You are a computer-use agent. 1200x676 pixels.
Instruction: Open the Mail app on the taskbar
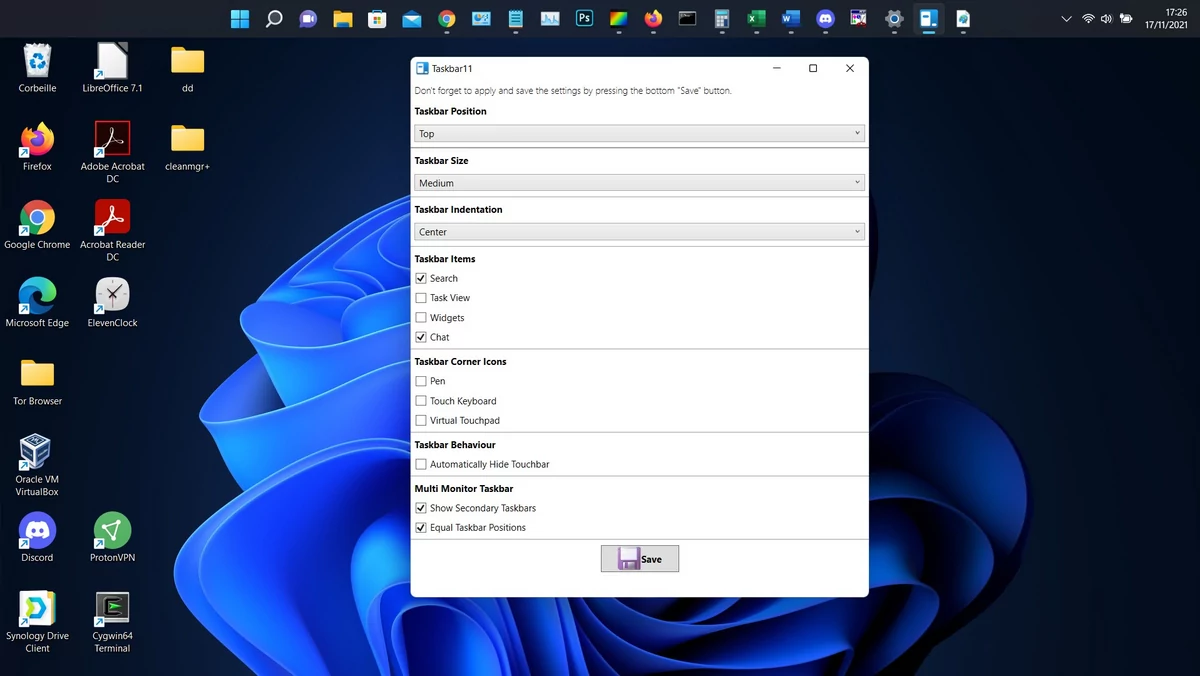(x=412, y=18)
